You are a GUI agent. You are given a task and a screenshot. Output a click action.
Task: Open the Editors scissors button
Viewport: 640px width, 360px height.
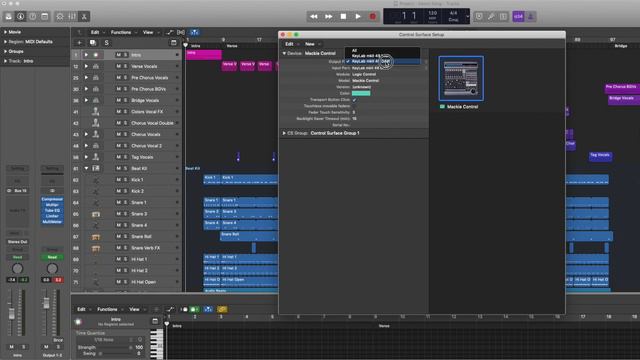84,16
